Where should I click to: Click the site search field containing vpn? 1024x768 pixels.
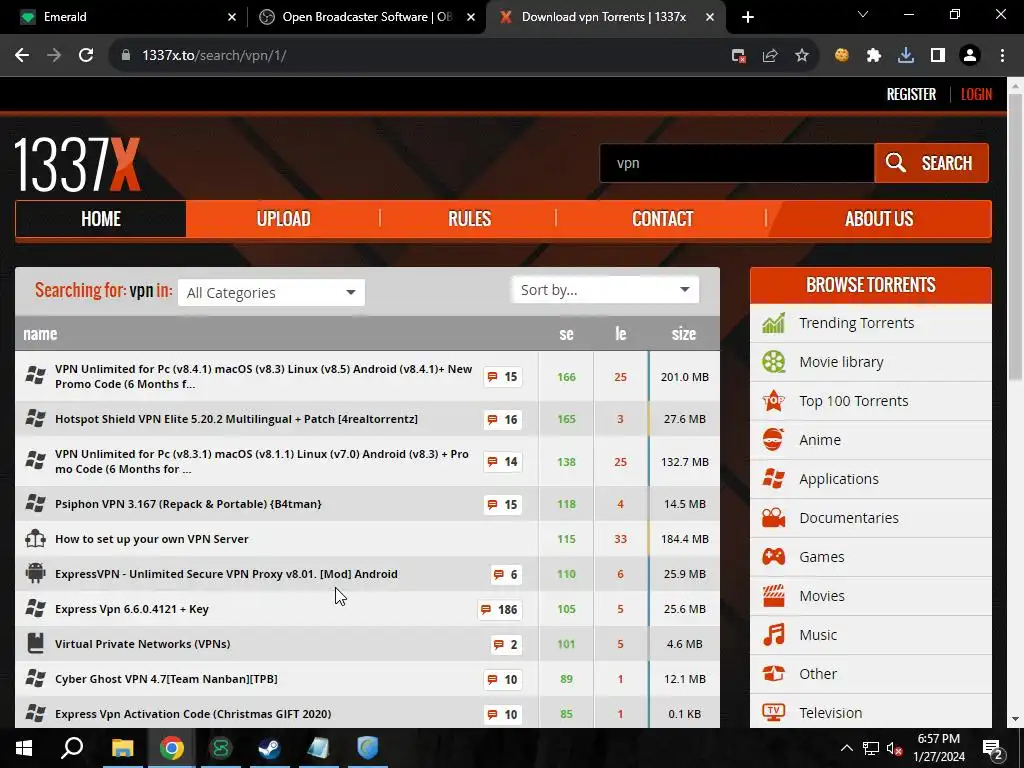[x=737, y=163]
